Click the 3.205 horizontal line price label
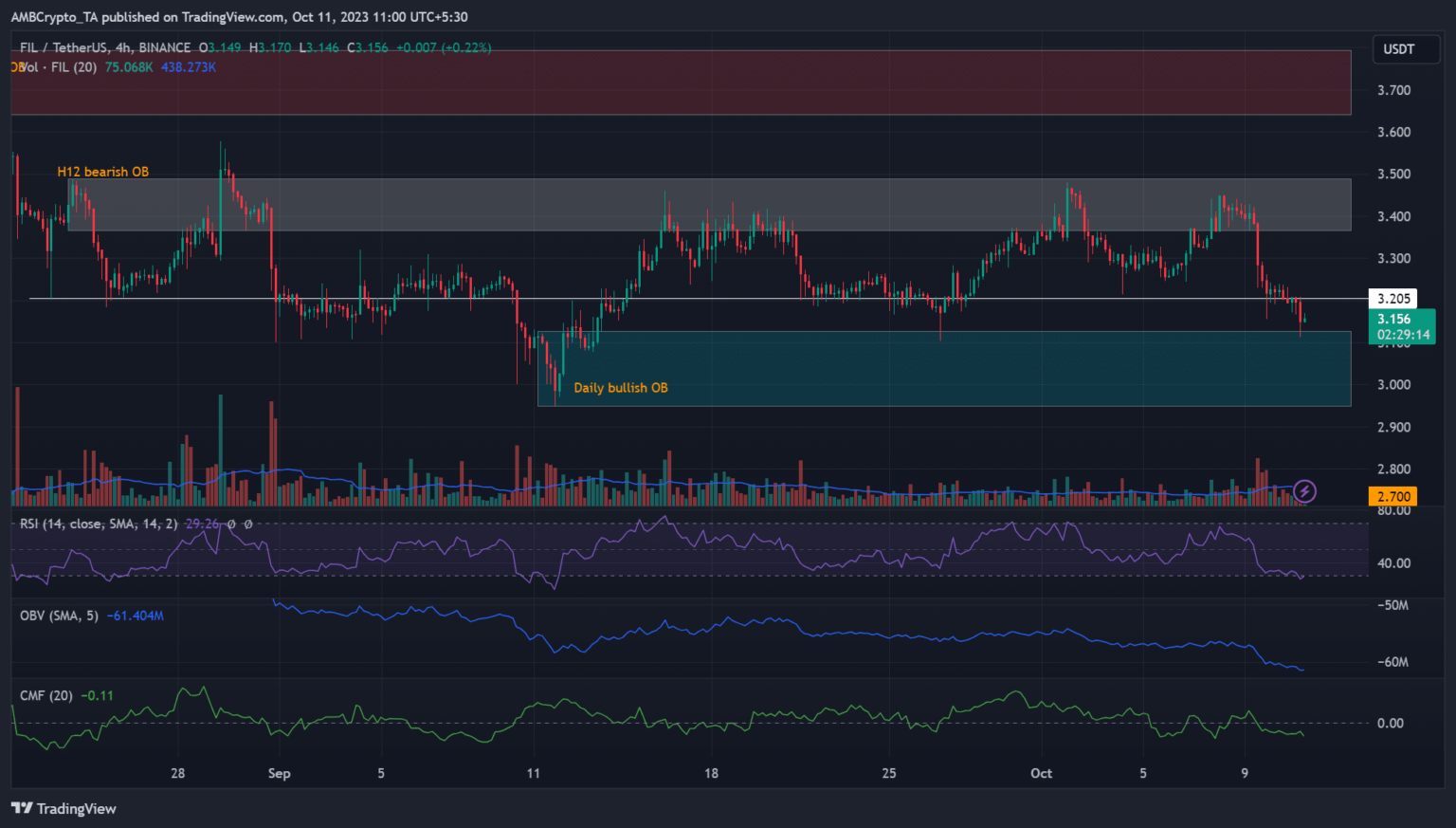The image size is (1456, 828). click(x=1393, y=299)
